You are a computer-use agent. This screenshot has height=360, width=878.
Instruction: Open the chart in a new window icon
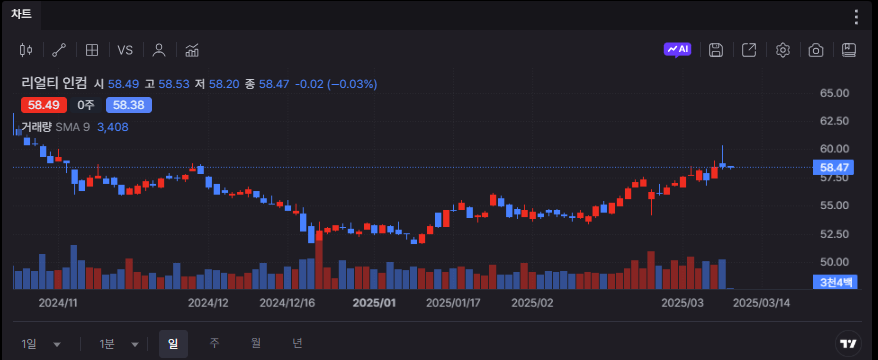tap(749, 50)
